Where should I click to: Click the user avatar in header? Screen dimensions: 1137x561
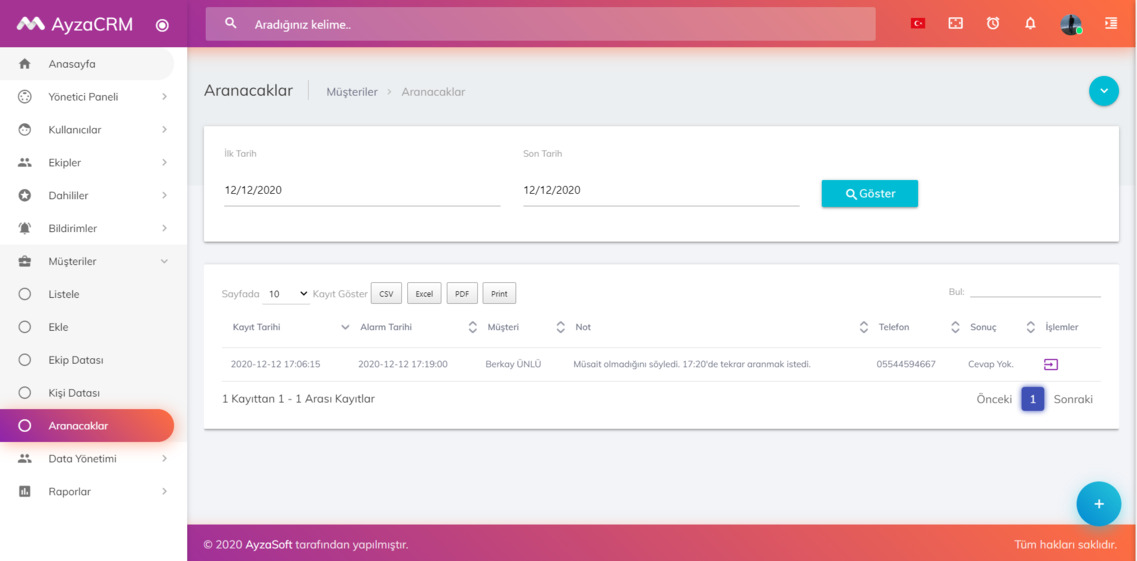coord(1070,24)
